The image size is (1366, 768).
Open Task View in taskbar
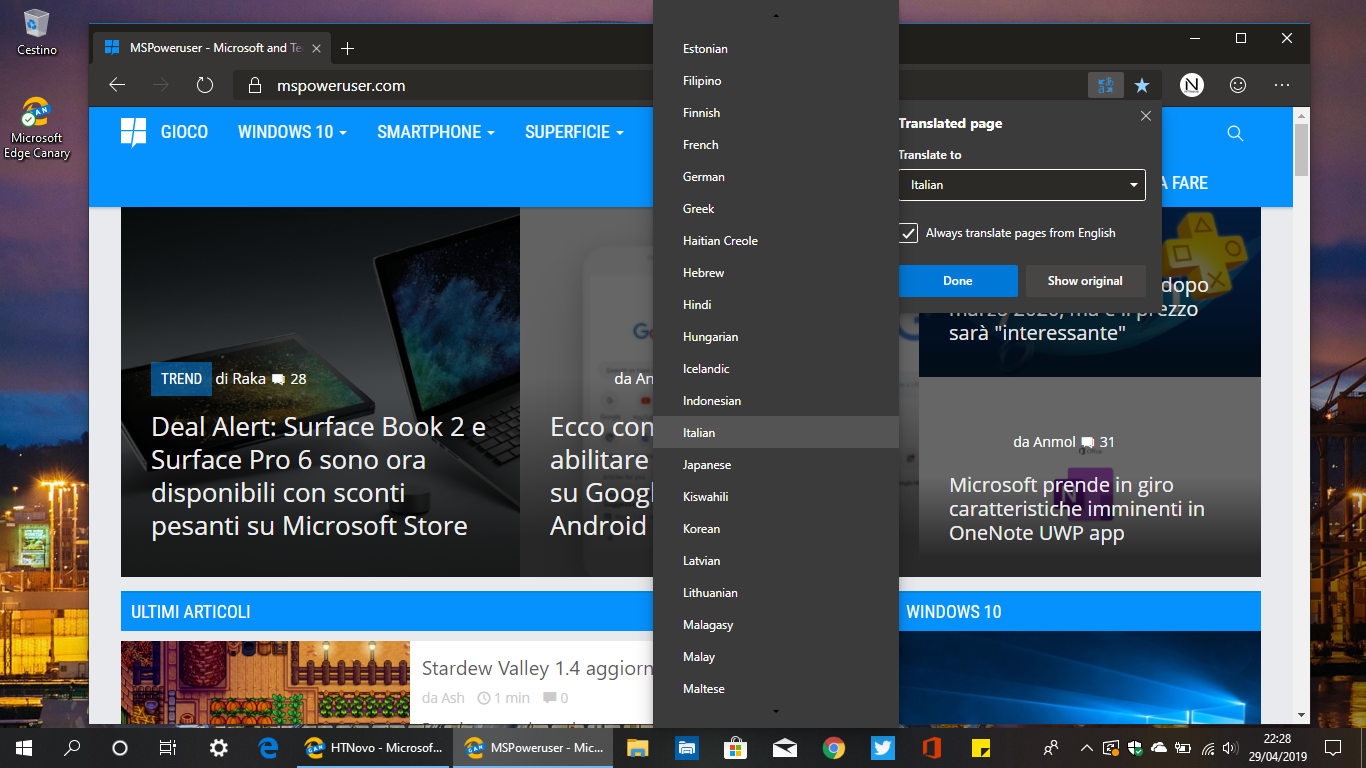pos(168,748)
